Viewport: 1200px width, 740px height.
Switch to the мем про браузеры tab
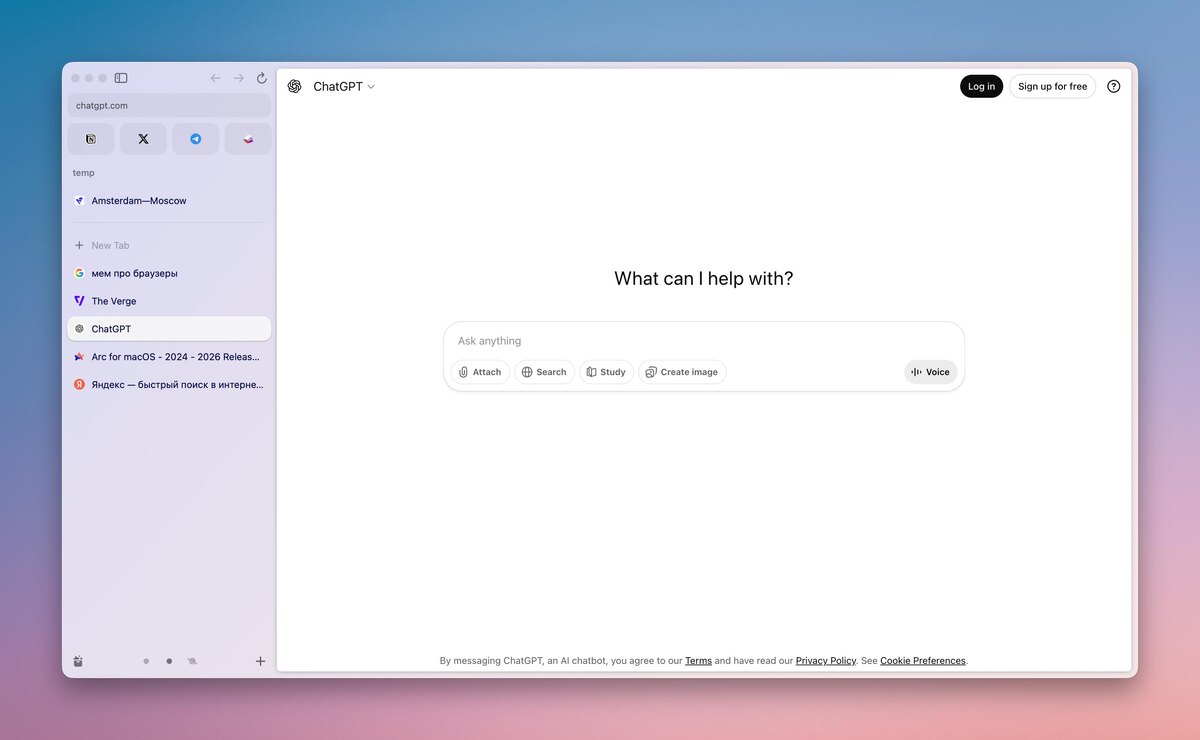click(x=169, y=273)
